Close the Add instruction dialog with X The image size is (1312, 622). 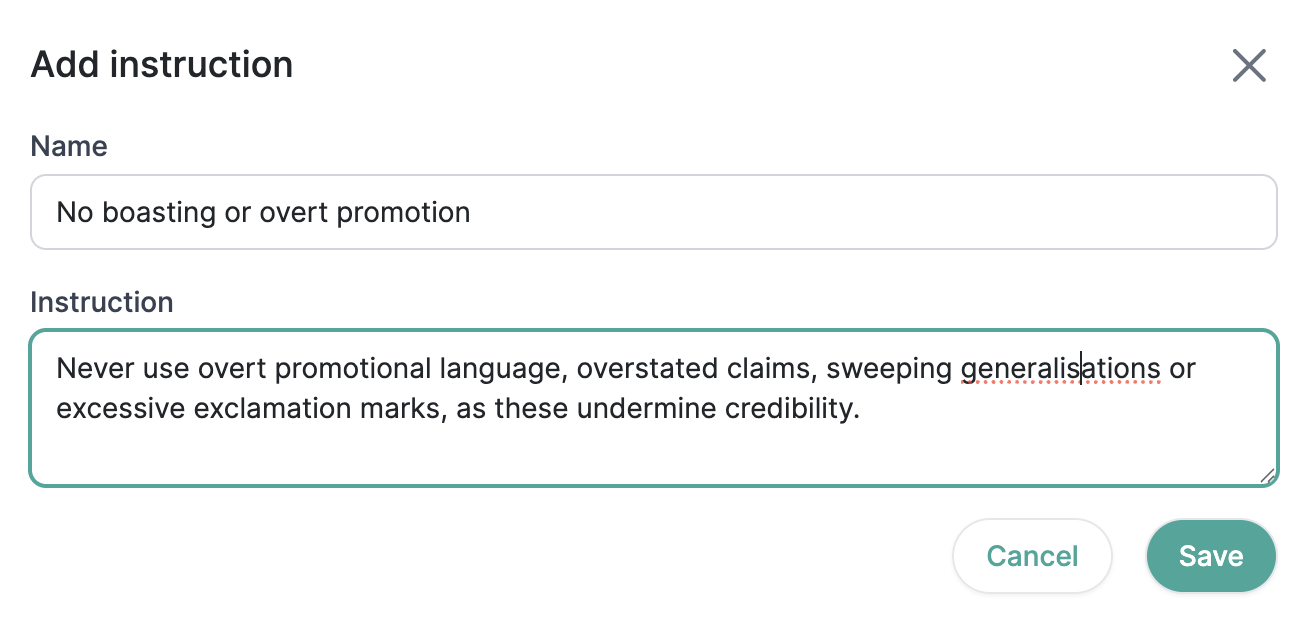click(1249, 66)
